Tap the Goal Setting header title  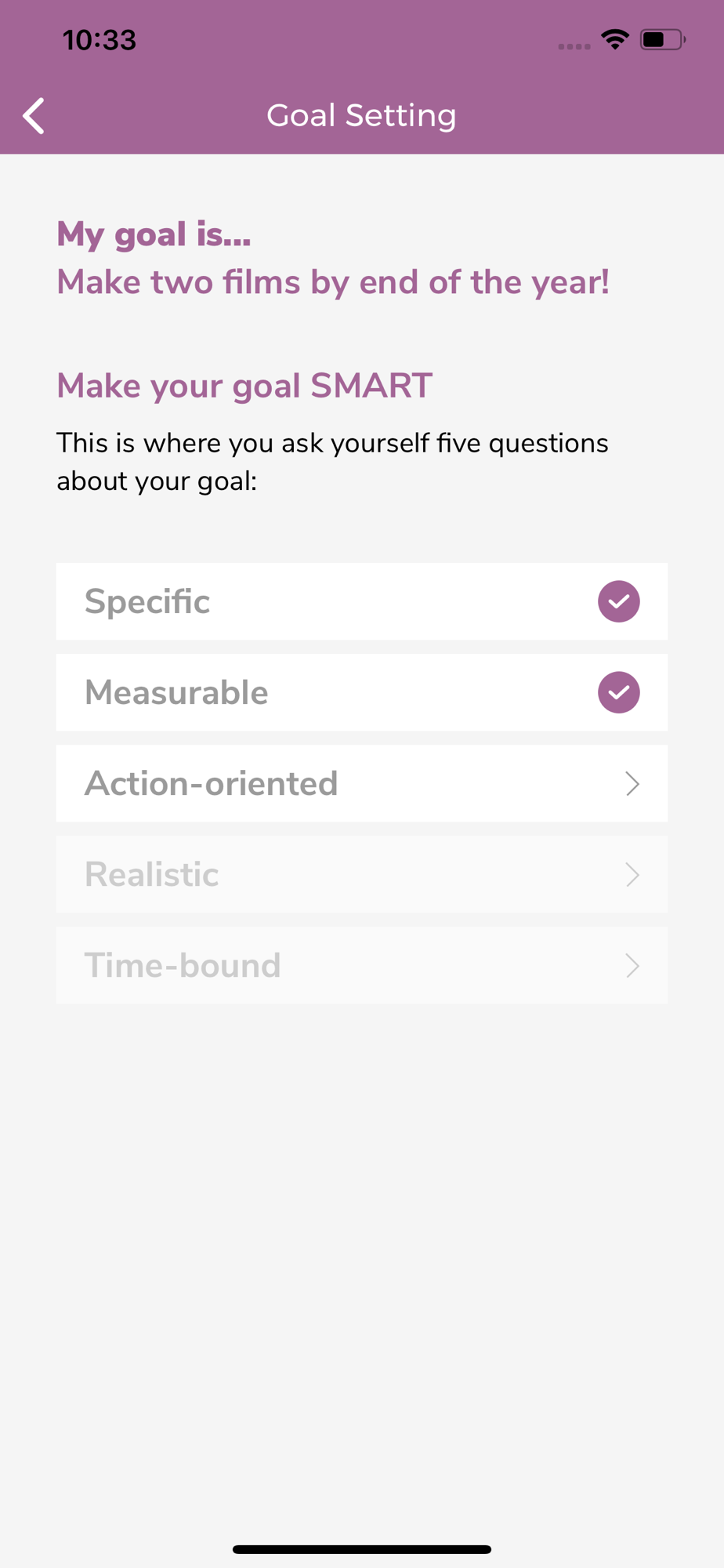pos(361,116)
